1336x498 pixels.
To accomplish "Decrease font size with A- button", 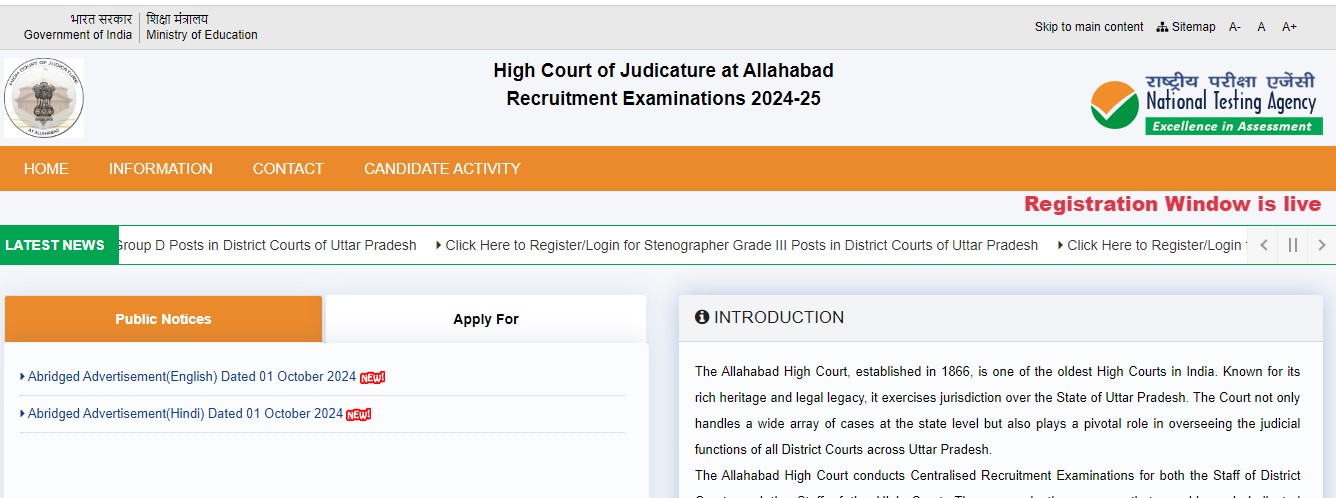I will [x=1235, y=27].
